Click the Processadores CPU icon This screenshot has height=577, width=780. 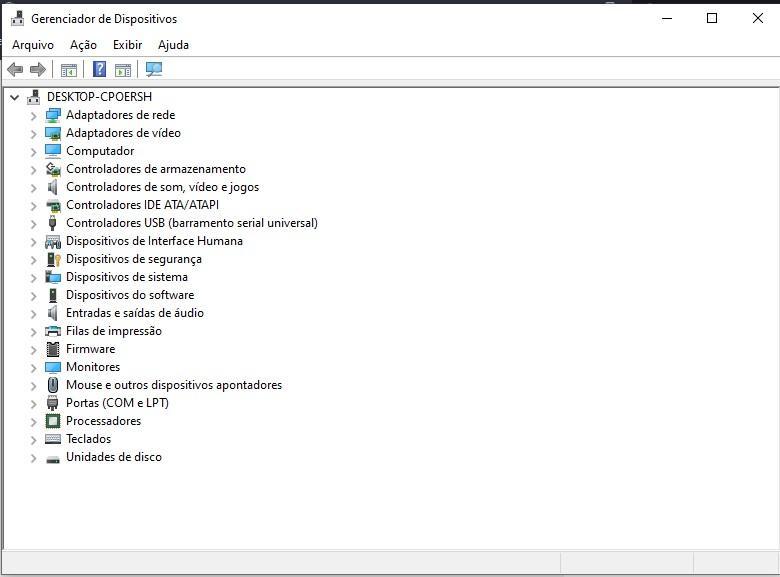[x=53, y=421]
